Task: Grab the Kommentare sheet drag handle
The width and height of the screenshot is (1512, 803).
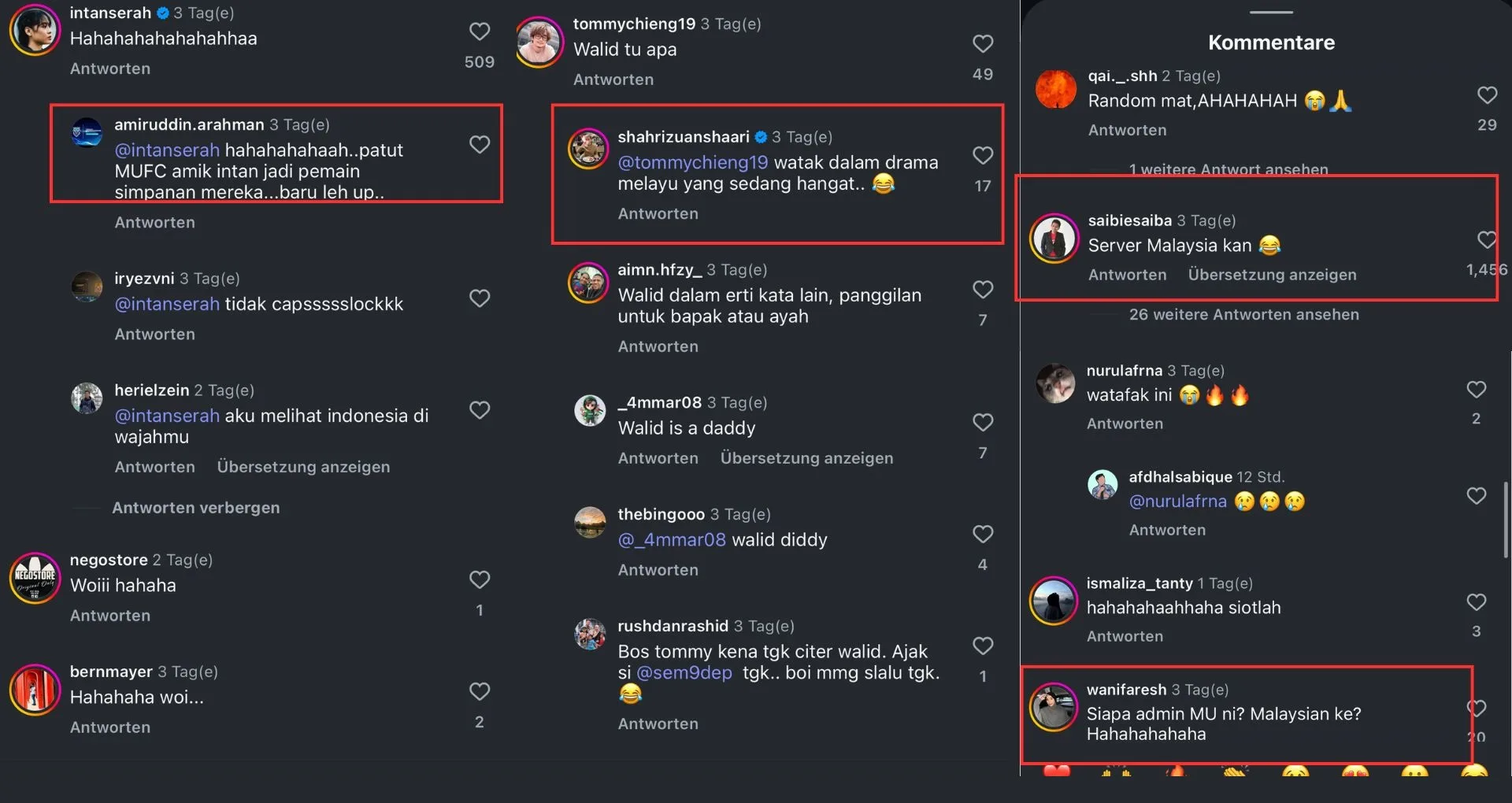Action: tap(1271, 13)
